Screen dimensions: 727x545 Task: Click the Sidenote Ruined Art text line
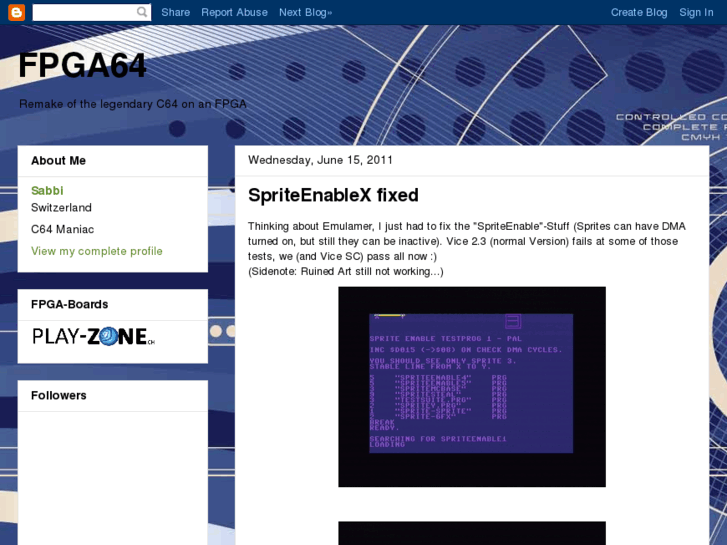tap(346, 271)
